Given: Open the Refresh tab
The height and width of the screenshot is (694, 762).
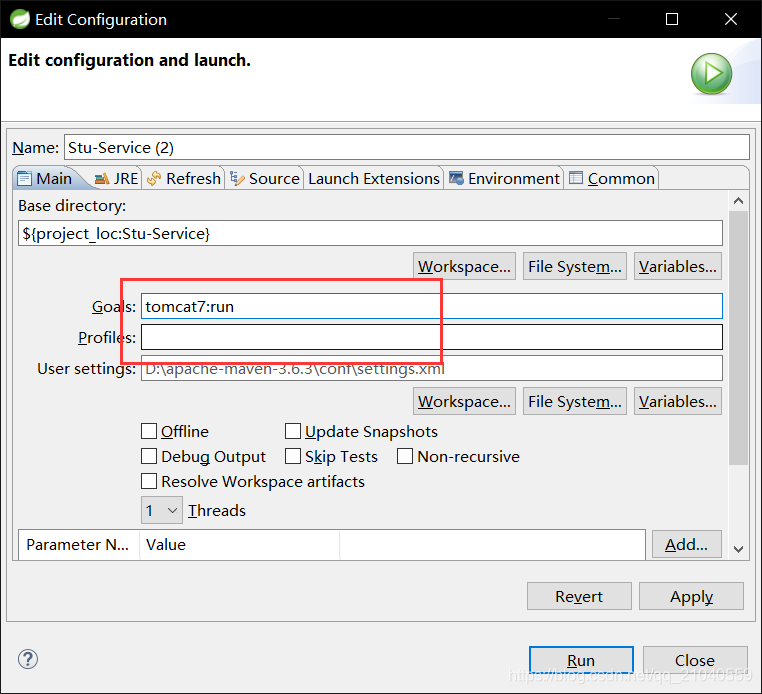Looking at the screenshot, I should pyautogui.click(x=183, y=178).
